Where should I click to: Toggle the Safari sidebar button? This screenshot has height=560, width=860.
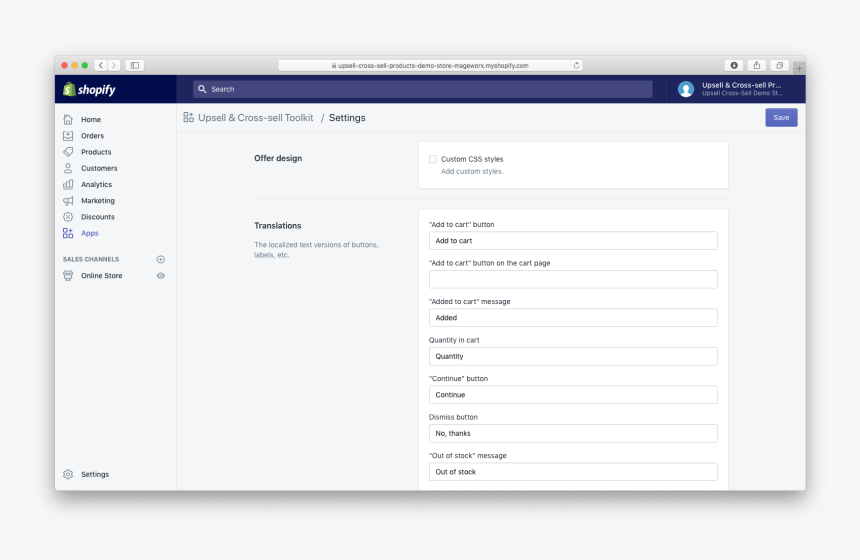coord(134,65)
